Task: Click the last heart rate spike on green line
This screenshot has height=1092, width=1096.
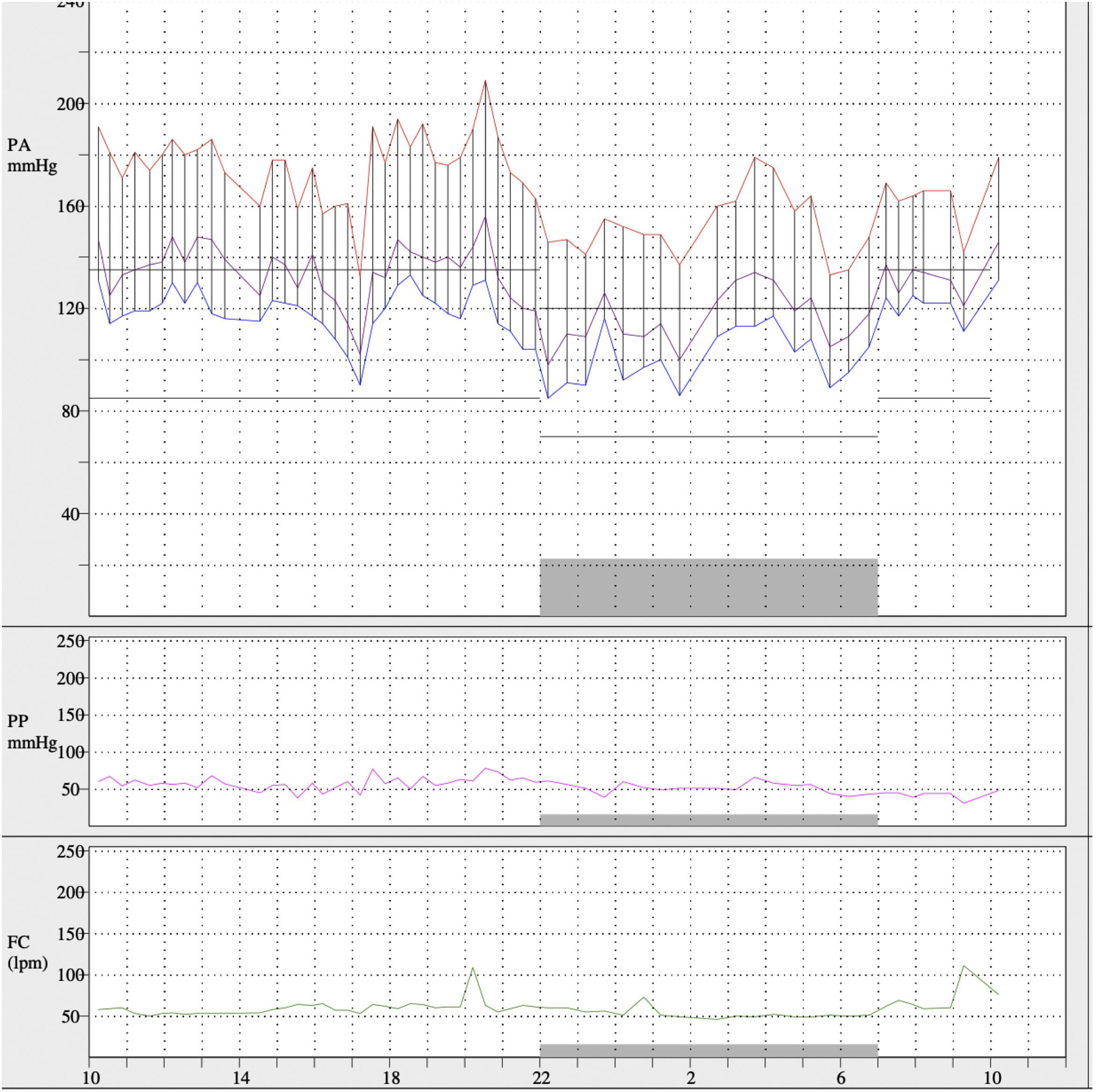Action: (963, 966)
